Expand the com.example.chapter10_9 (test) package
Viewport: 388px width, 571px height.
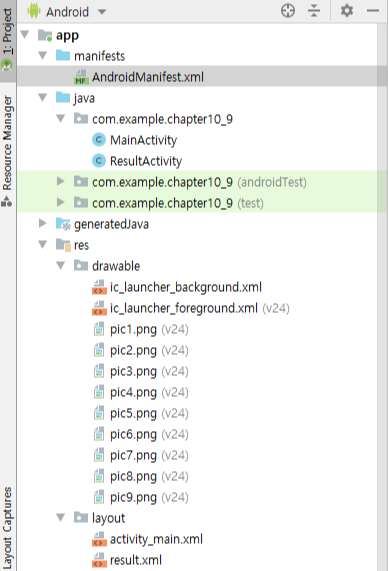[x=60, y=202]
